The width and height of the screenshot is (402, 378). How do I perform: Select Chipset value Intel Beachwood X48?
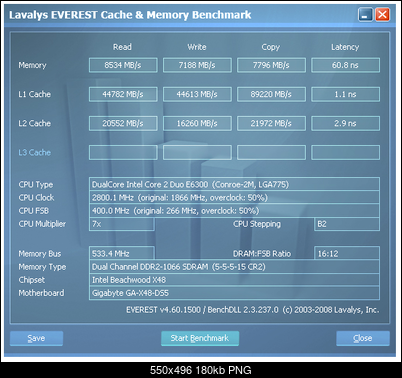234,280
